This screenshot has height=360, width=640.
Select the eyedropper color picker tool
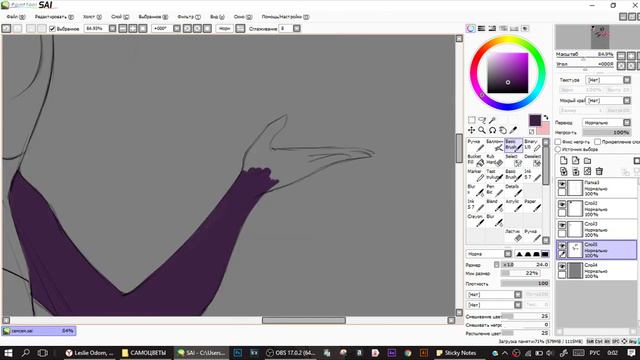tap(513, 130)
